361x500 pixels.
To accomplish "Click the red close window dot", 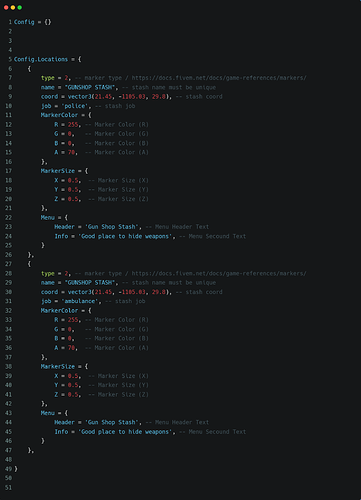I will 6,7.
